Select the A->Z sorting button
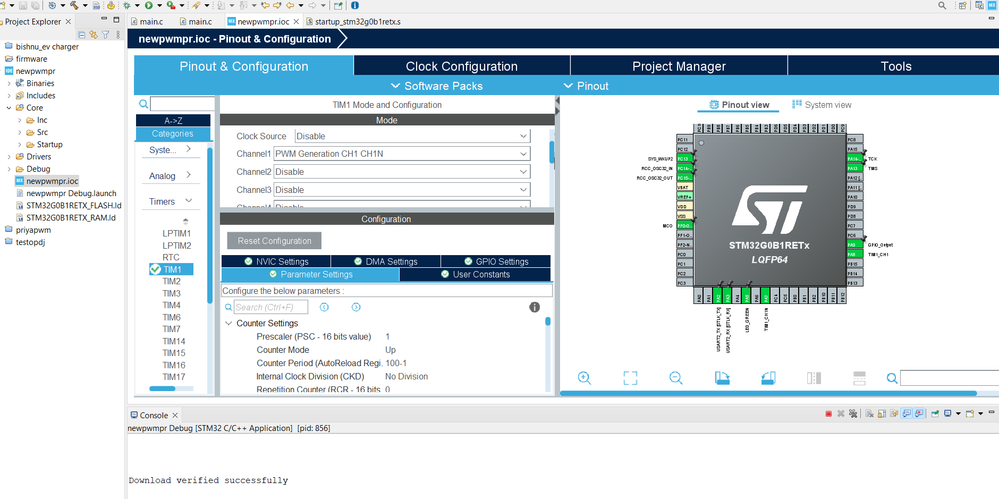 173,120
